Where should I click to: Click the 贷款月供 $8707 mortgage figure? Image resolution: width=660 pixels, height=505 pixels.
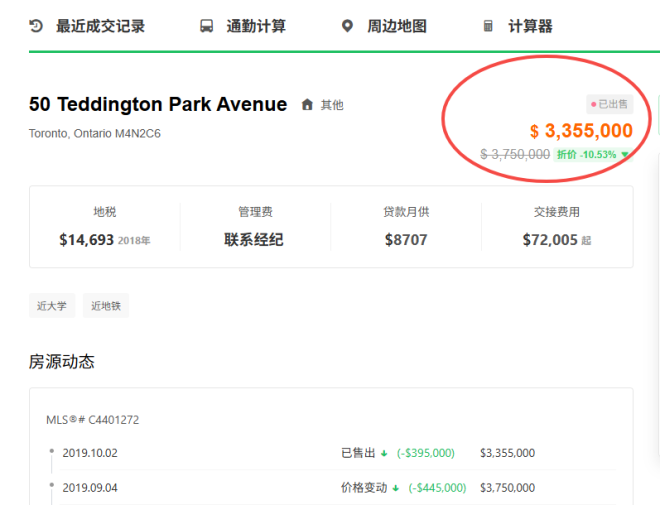point(405,240)
